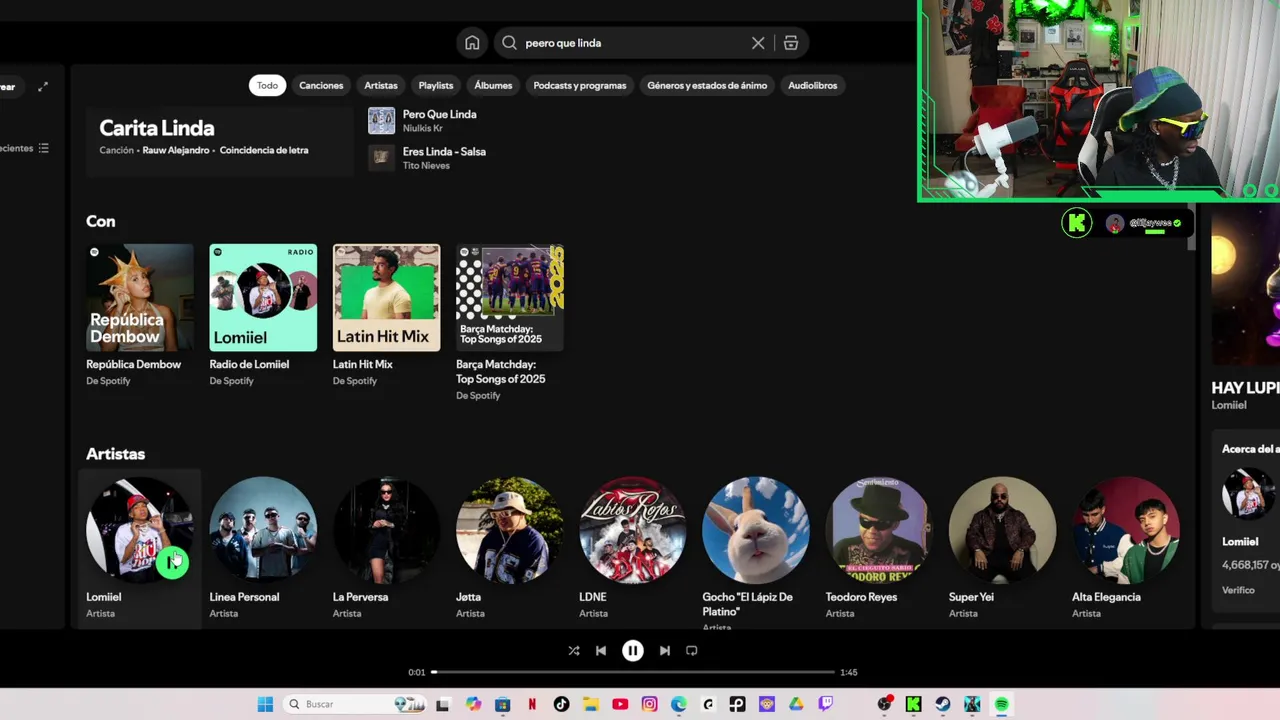The width and height of the screenshot is (1280, 720).
Task: Toggle the repeat button
Action: tap(692, 651)
